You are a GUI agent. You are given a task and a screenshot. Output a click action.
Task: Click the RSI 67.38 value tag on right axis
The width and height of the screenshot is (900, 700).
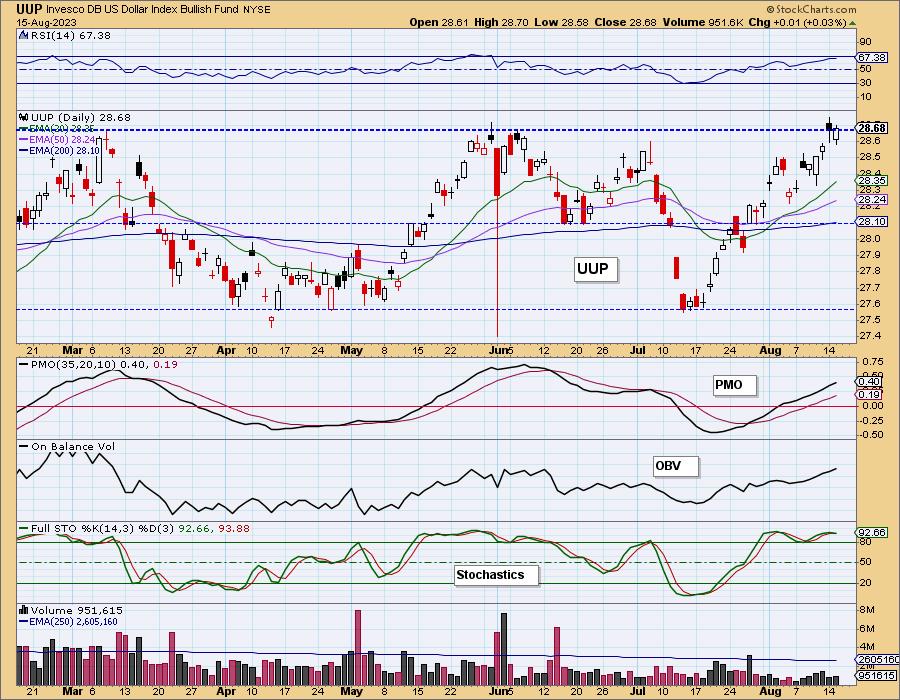pos(872,58)
